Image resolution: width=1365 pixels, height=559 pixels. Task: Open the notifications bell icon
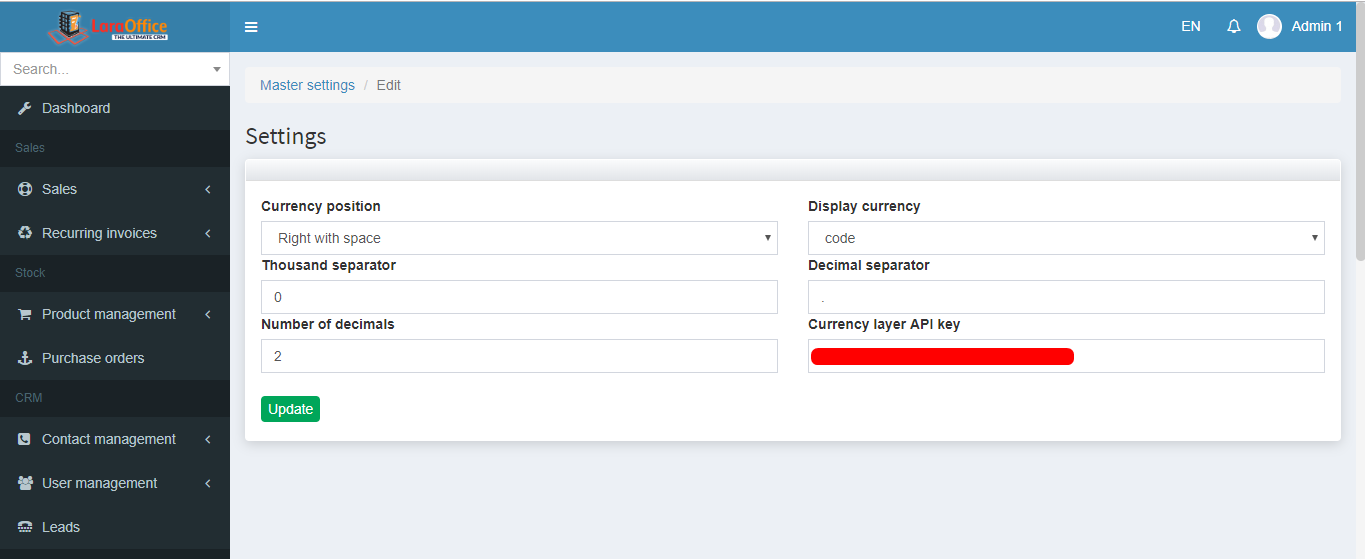coord(1234,27)
